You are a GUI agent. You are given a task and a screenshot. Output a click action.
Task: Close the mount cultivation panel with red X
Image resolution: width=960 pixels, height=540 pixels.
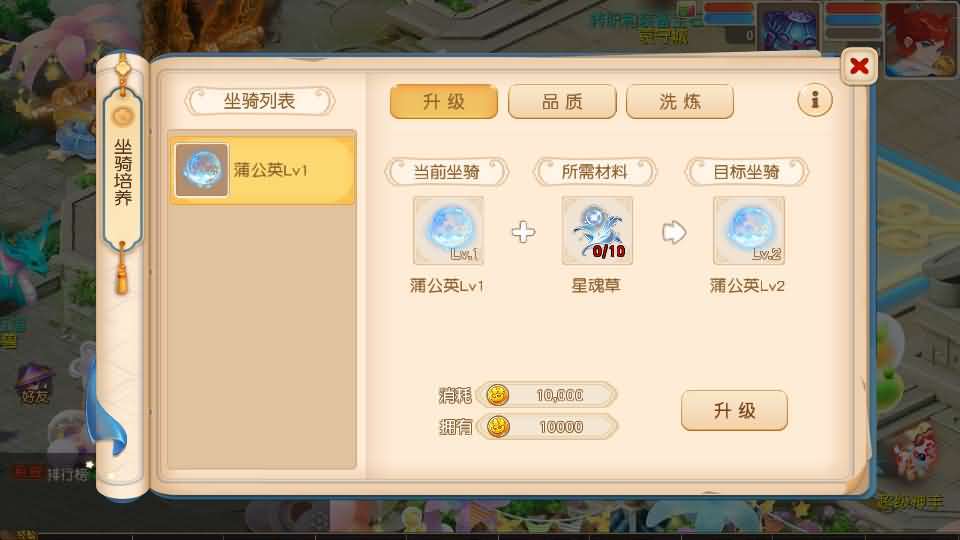(x=859, y=66)
